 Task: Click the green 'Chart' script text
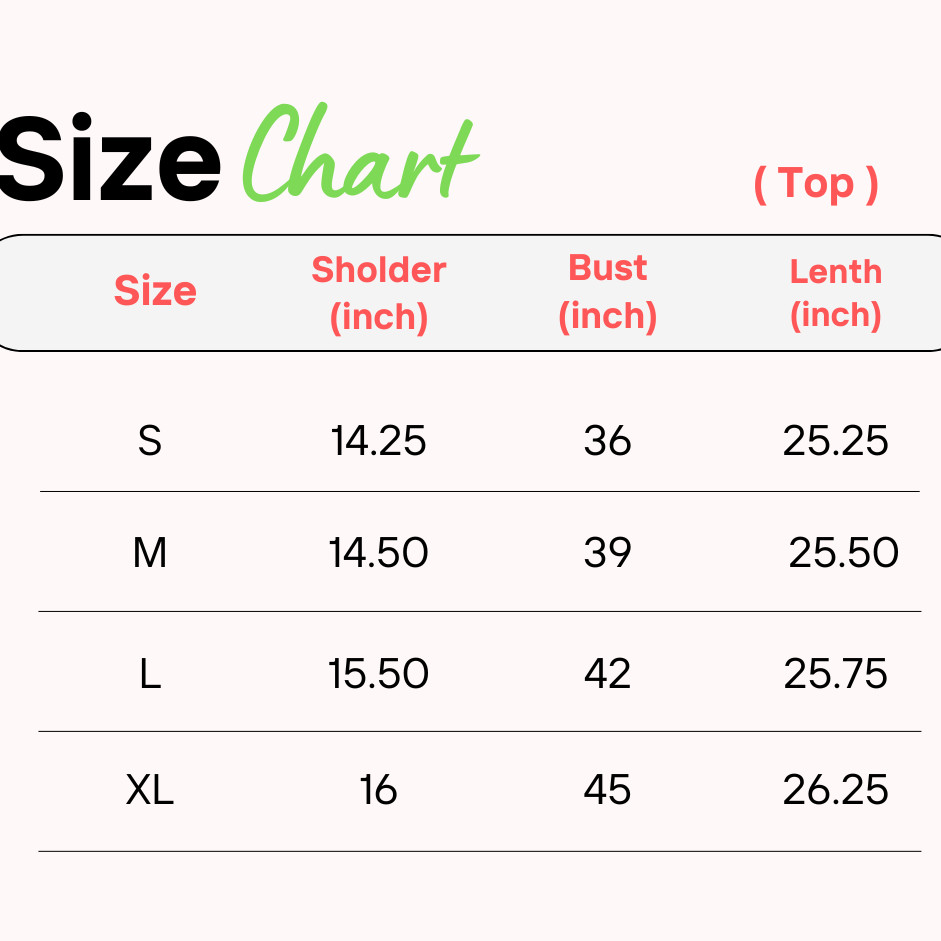click(x=360, y=152)
